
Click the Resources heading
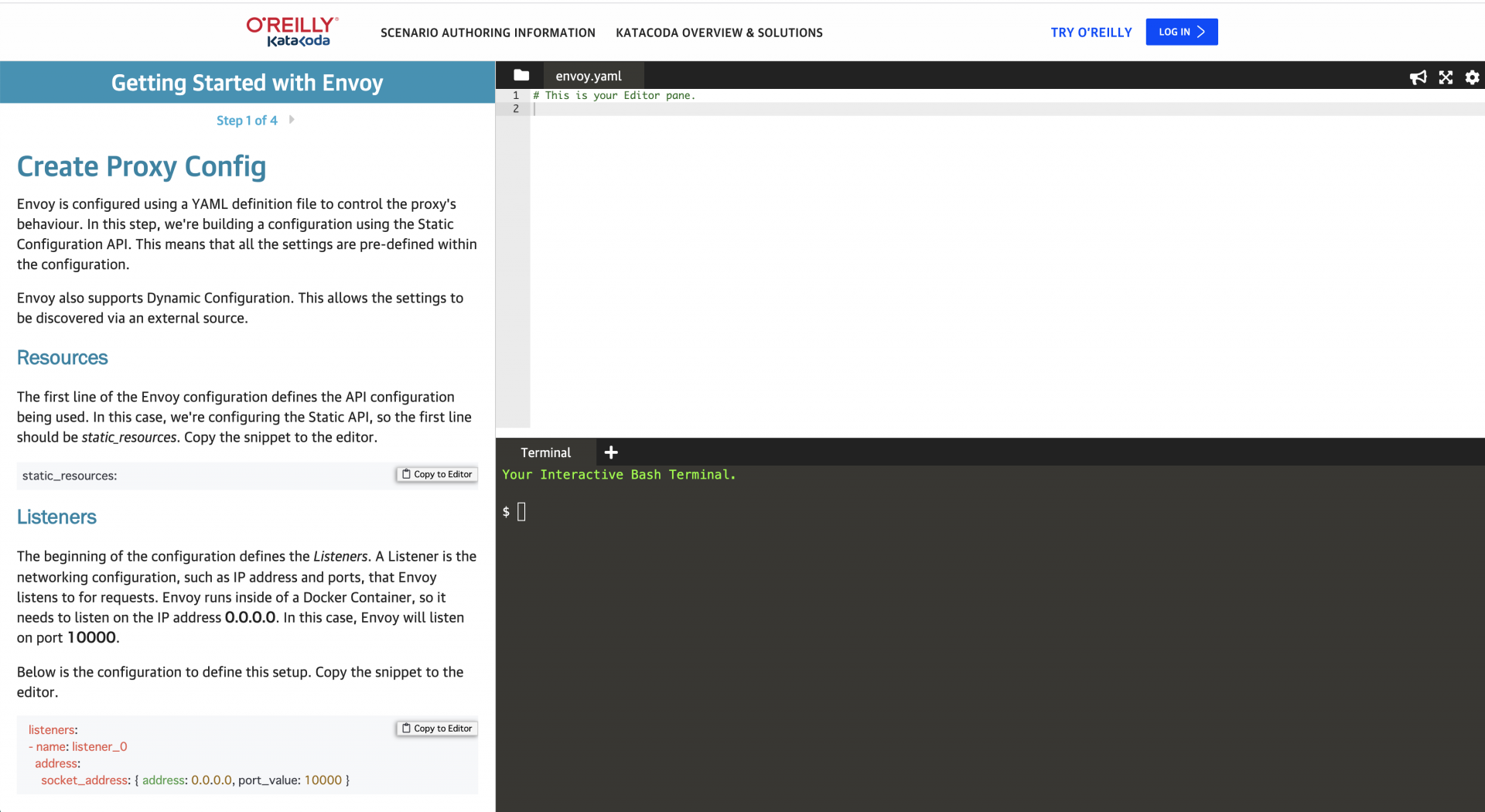63,357
